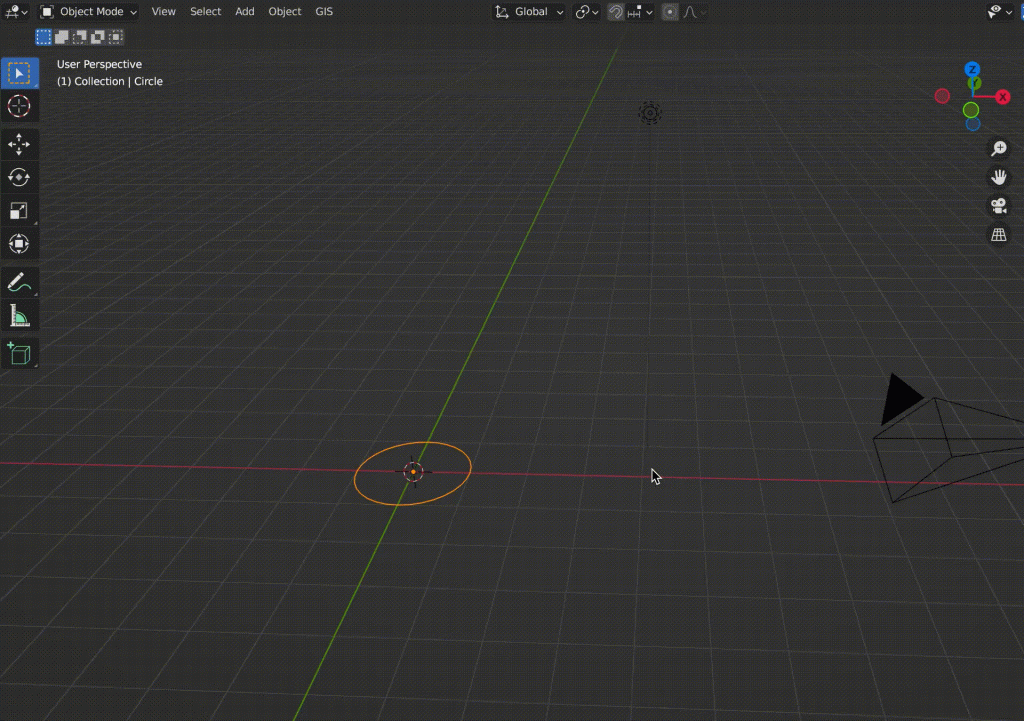The image size is (1024, 721).
Task: Pick the Annotate tool
Action: pos(19,282)
